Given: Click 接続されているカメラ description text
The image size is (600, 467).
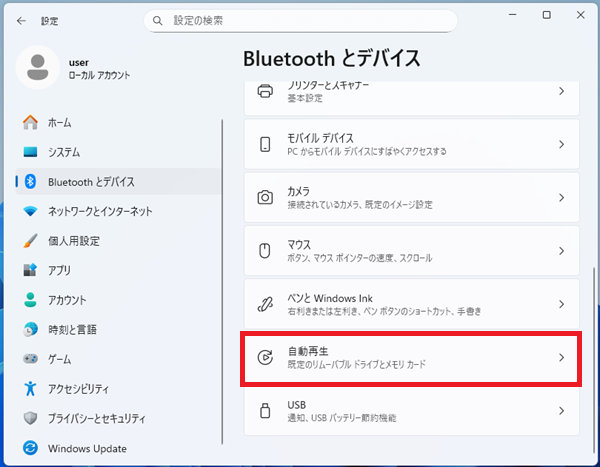Looking at the screenshot, I should point(360,205).
